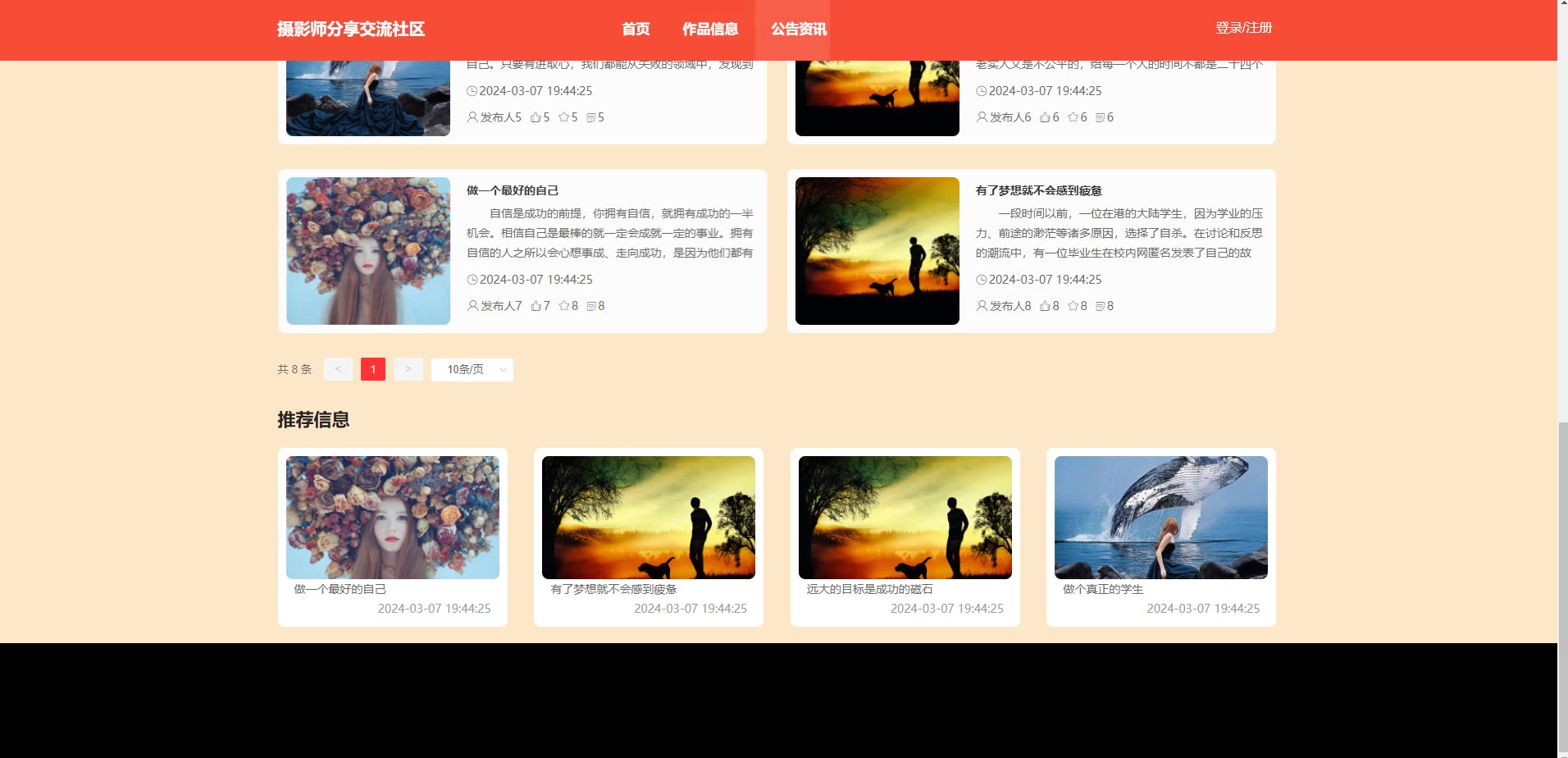Click the user icon beside 发布人7
The image size is (1568, 758).
472,306
